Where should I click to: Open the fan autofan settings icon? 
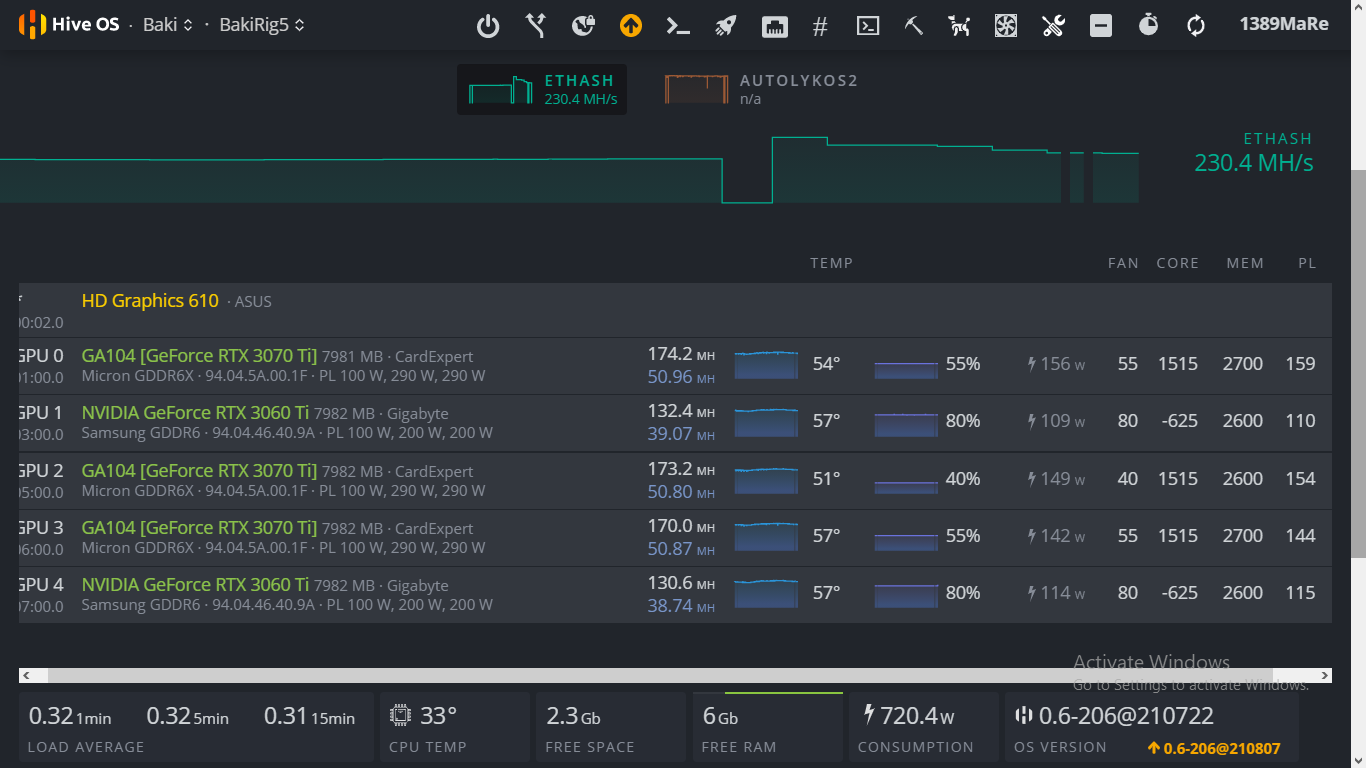tap(1006, 26)
